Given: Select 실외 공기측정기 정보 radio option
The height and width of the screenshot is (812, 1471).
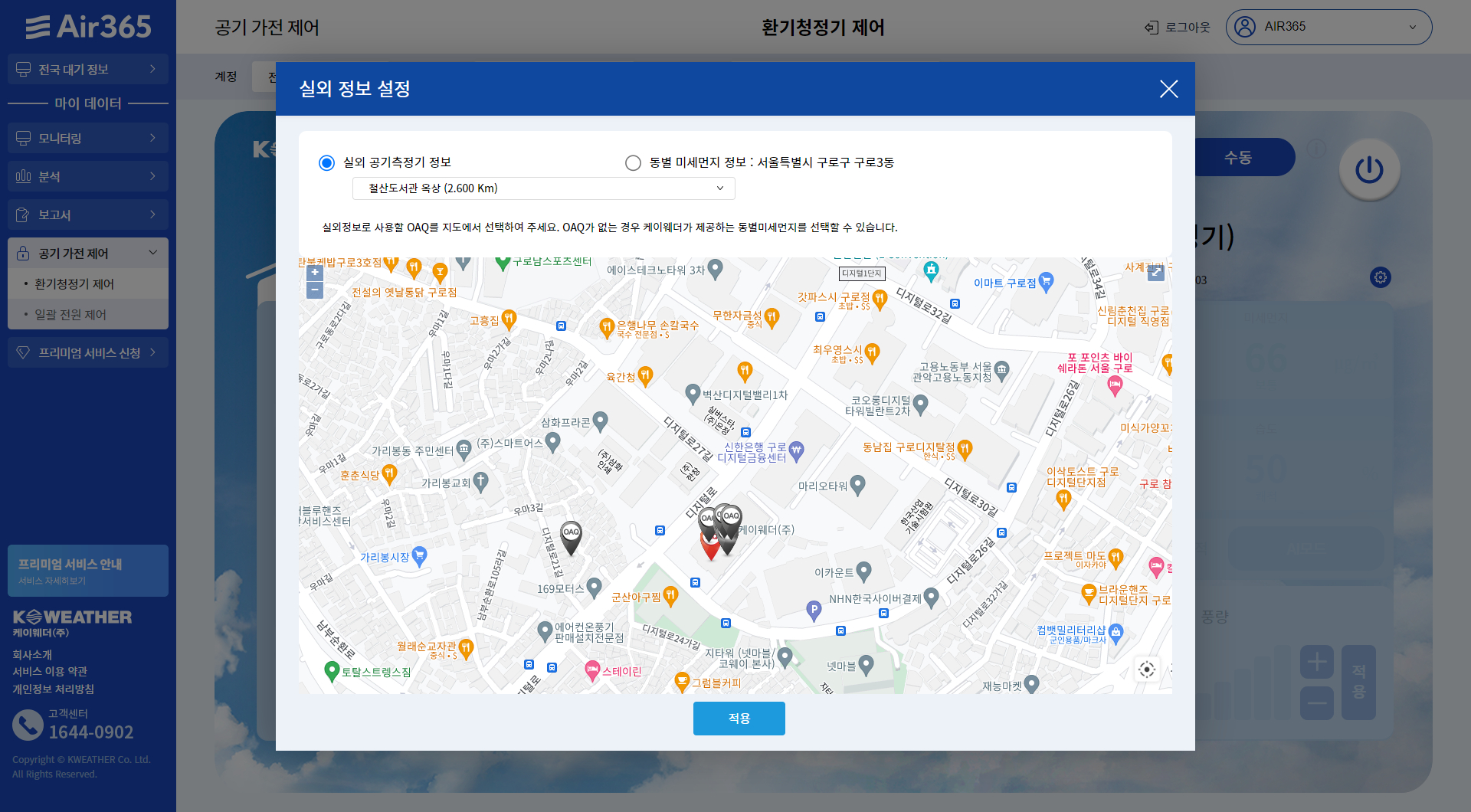Looking at the screenshot, I should [327, 162].
